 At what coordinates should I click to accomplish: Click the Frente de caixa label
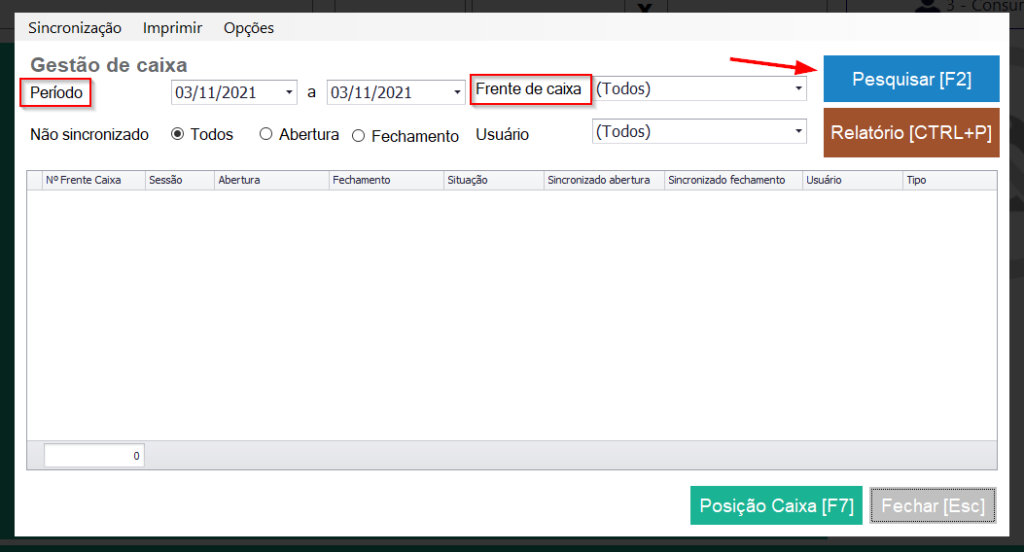pyautogui.click(x=528, y=89)
